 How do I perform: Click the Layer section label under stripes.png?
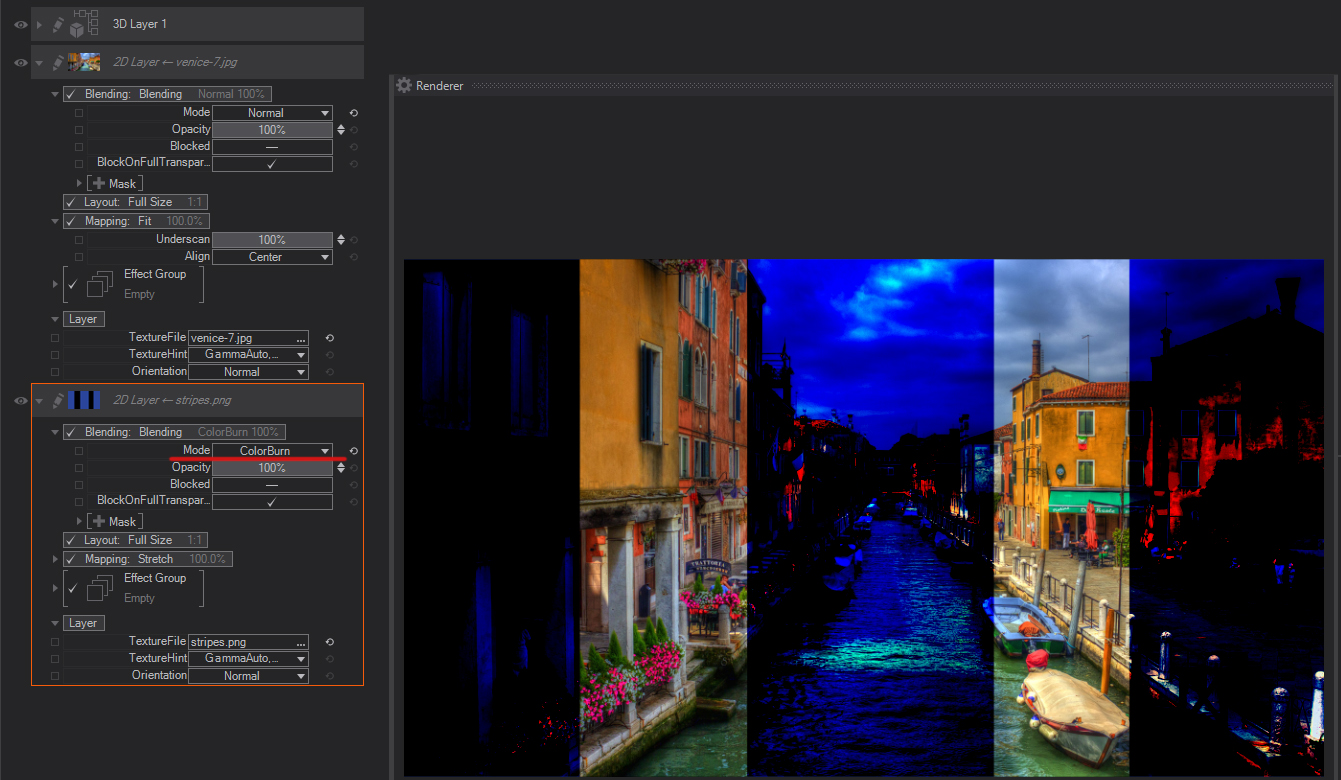tap(83, 623)
